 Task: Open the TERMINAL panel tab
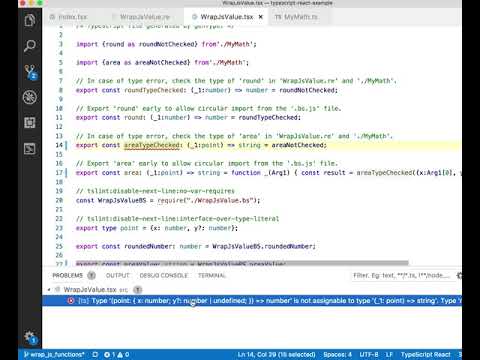(212, 275)
